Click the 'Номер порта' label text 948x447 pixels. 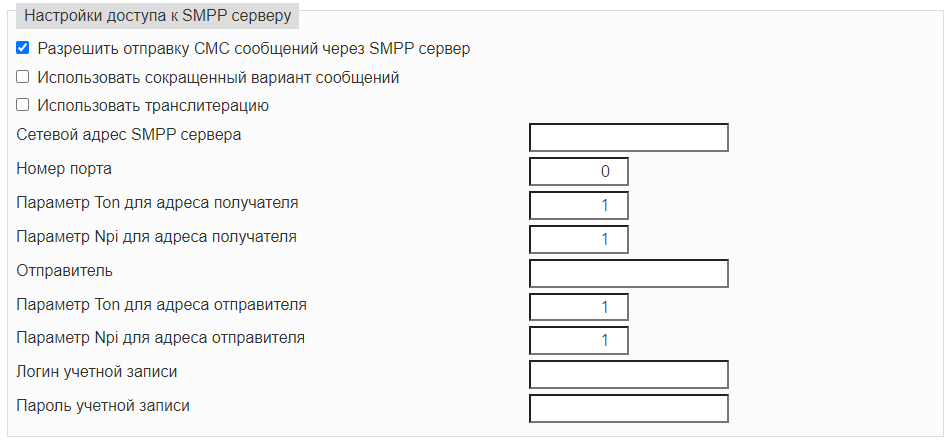(64, 169)
